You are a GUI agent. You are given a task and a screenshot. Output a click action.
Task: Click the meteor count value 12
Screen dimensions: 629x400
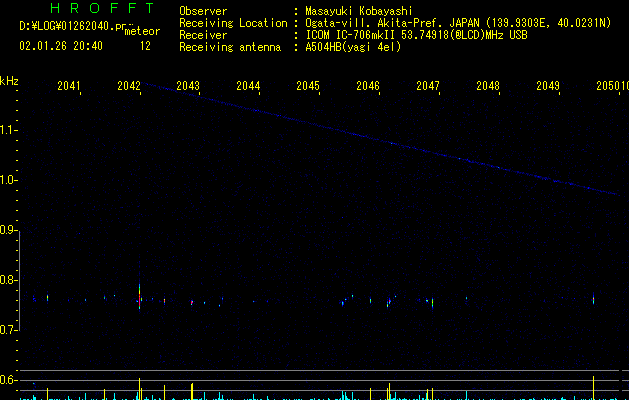click(145, 46)
